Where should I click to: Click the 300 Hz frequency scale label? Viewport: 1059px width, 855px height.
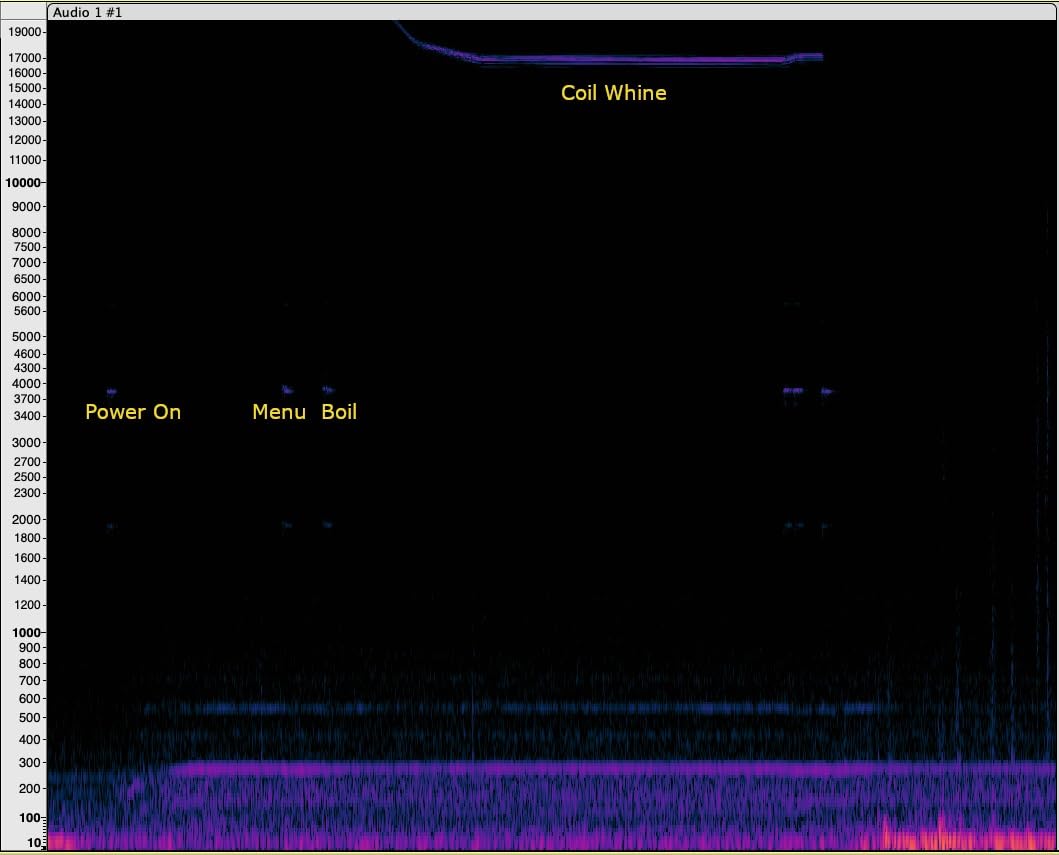(30, 762)
